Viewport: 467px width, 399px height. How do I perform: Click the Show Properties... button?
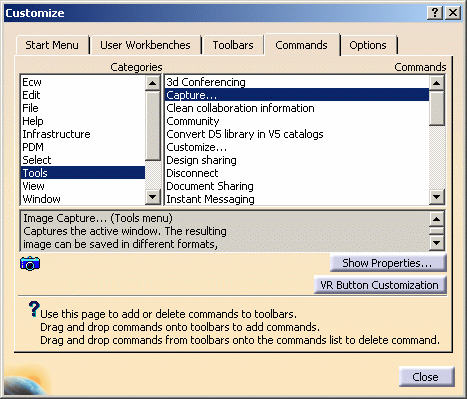(387, 263)
